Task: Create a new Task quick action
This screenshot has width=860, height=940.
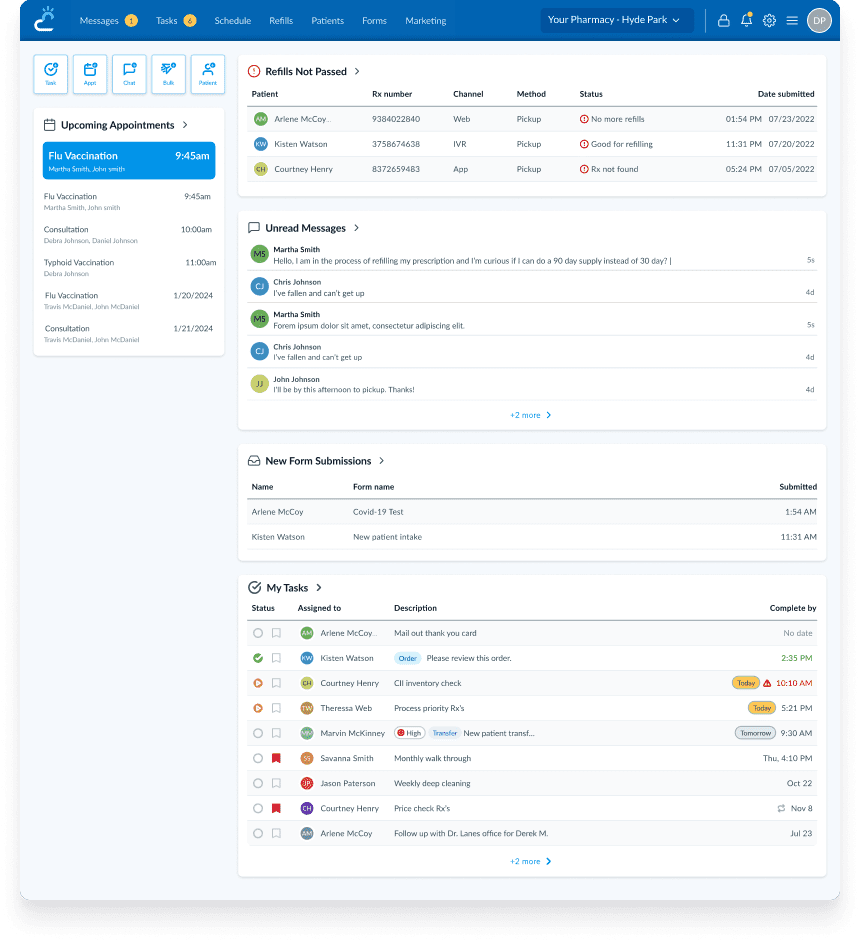Action: coord(51,74)
